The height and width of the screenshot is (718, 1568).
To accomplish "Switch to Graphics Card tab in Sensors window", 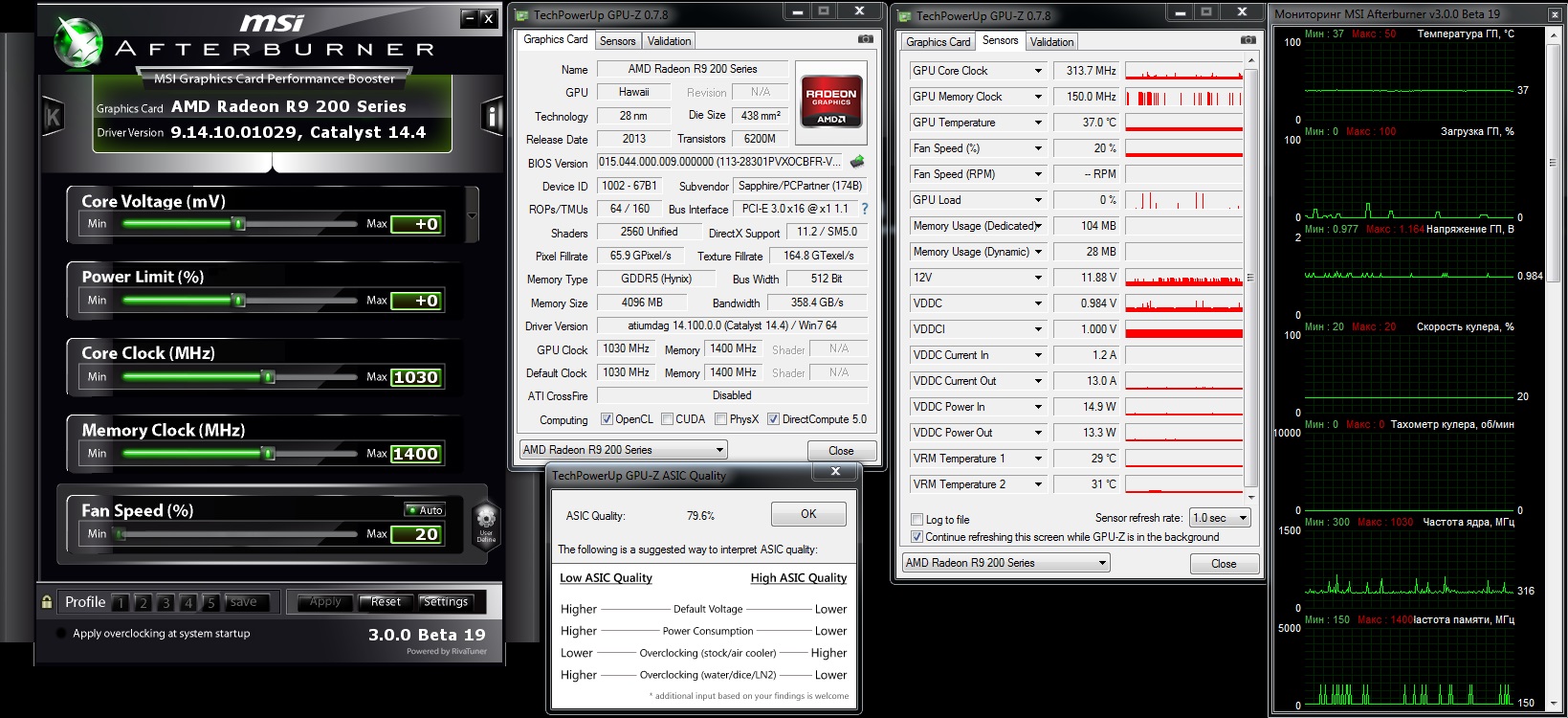I will pos(938,42).
